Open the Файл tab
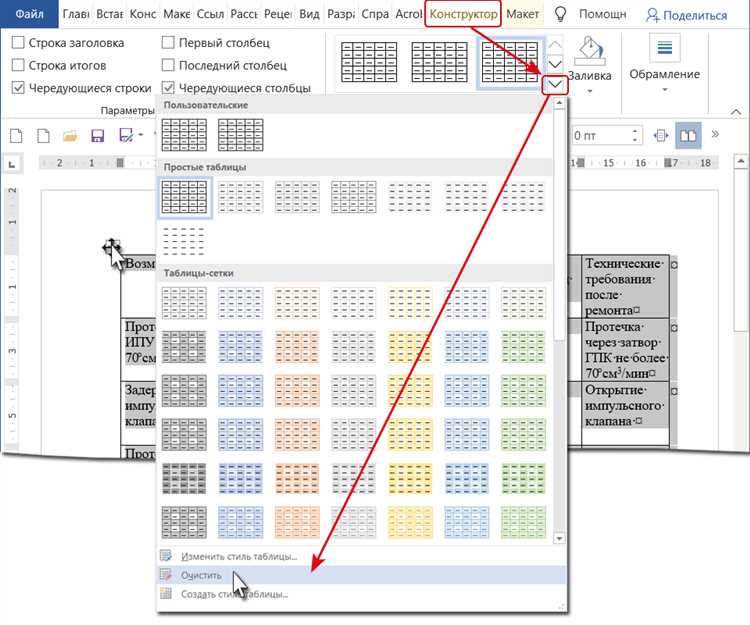750x625 pixels. 29,14
